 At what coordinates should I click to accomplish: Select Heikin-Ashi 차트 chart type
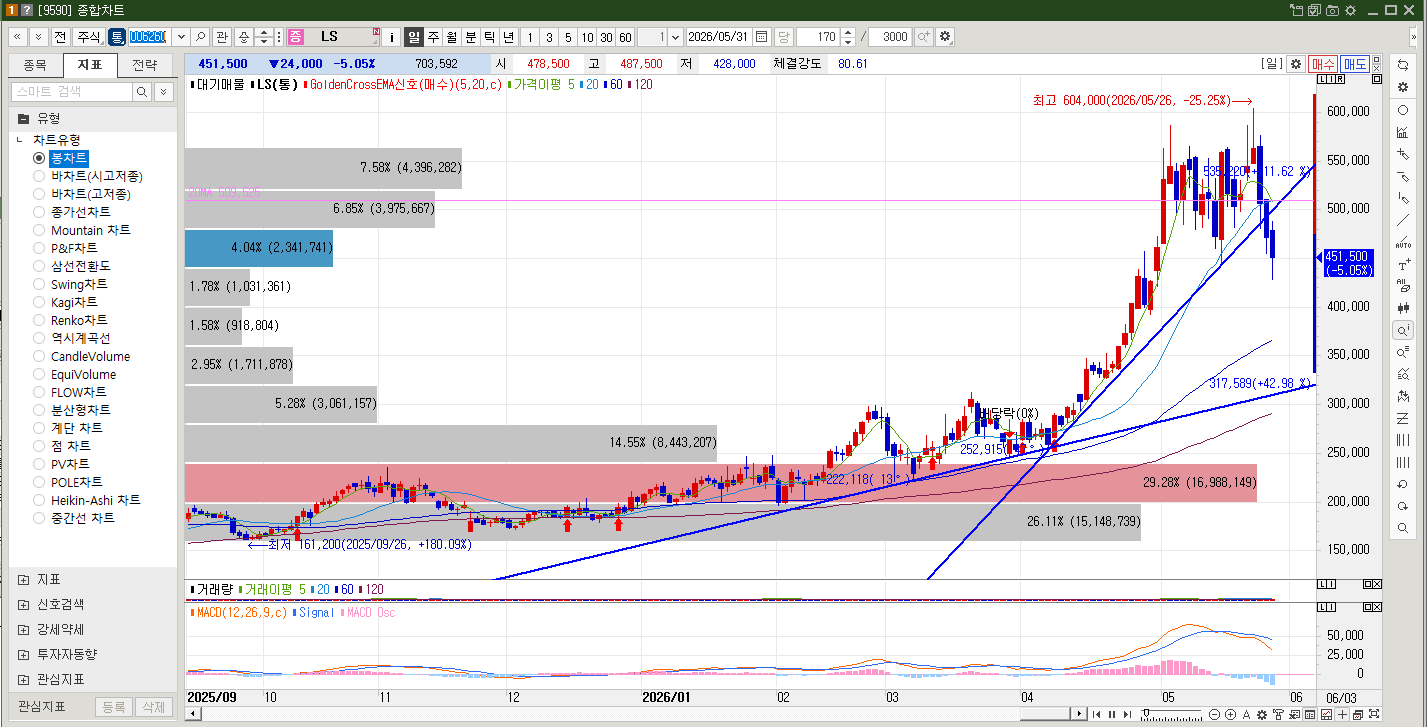click(x=86, y=500)
